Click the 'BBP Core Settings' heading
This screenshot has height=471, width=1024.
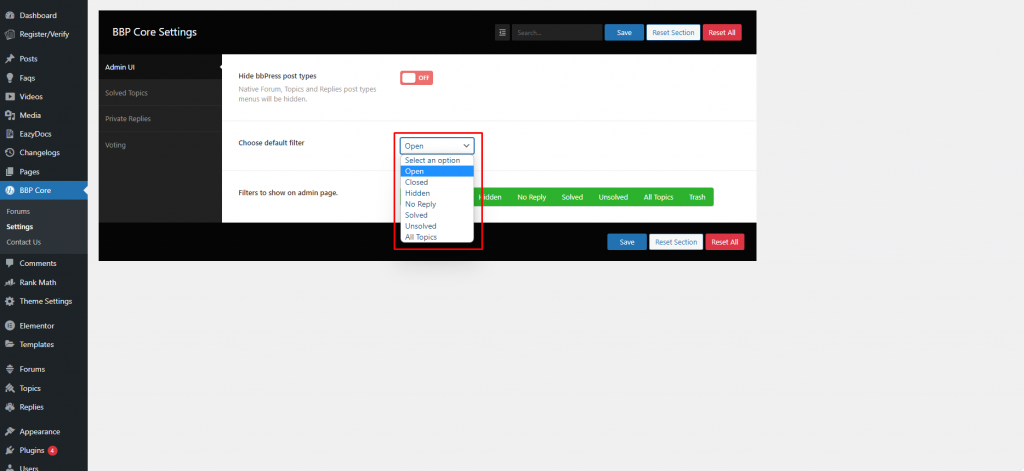(154, 32)
